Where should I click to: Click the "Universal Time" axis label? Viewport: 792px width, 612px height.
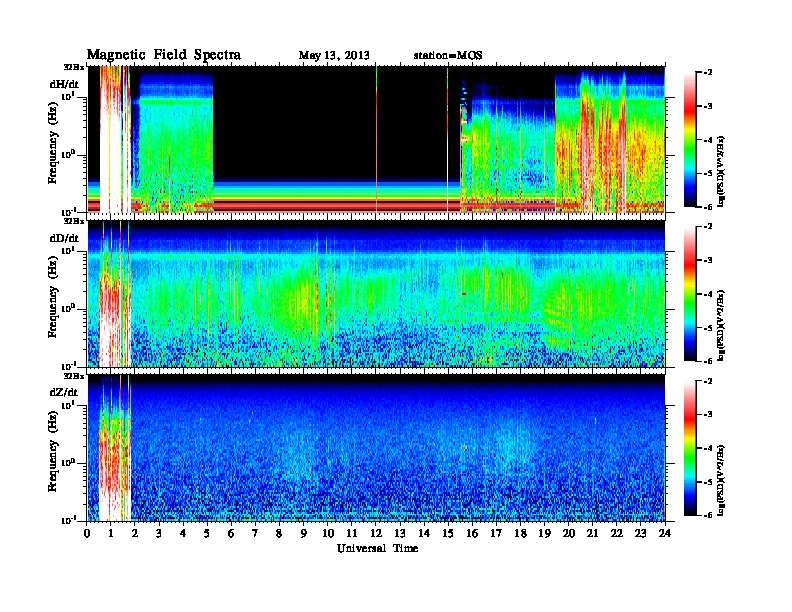click(377, 548)
